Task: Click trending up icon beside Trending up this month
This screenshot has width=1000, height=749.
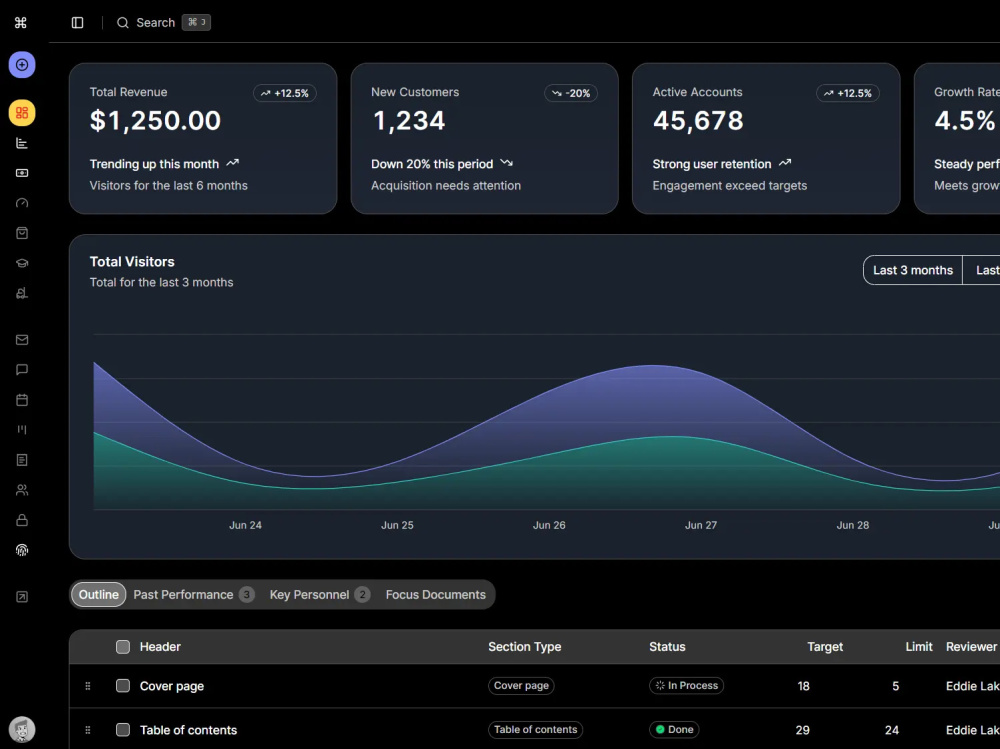Action: pos(233,163)
